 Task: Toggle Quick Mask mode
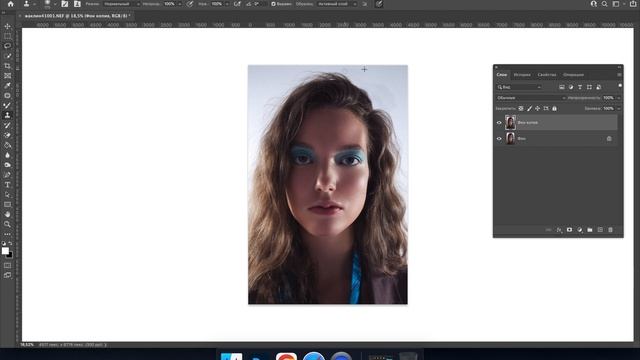coord(7,266)
